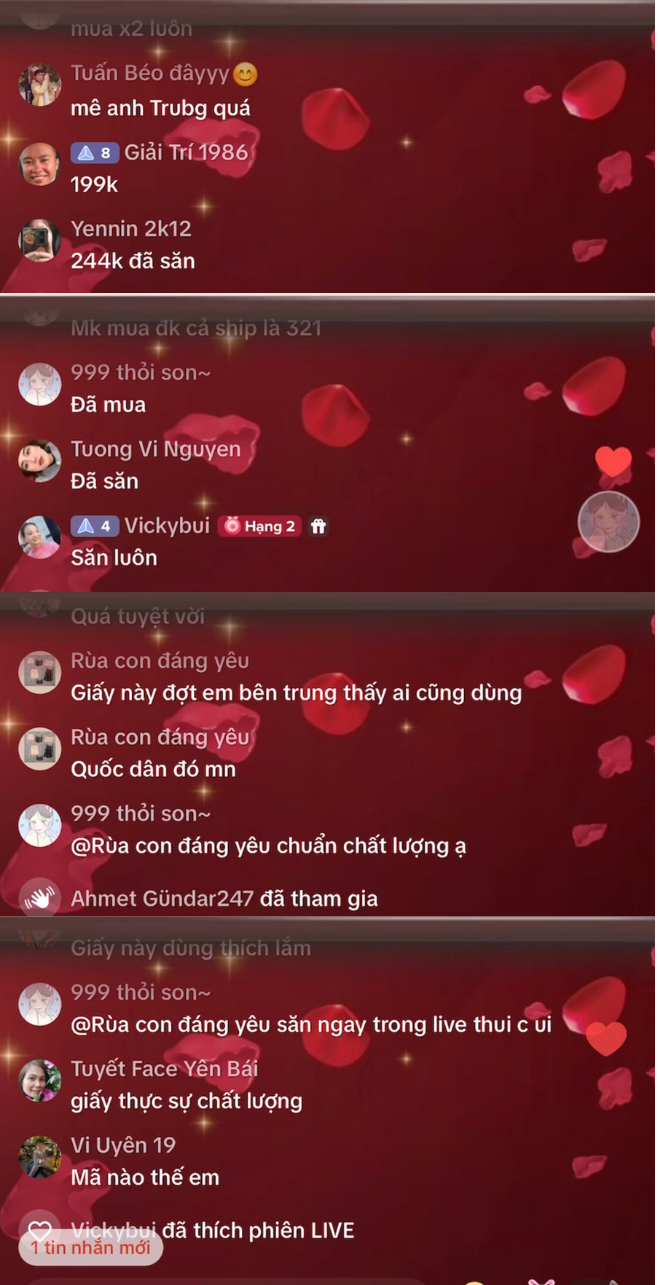660x1285 pixels.
Task: Open Tuong Vi Nguyen avatar
Action: 40,461
